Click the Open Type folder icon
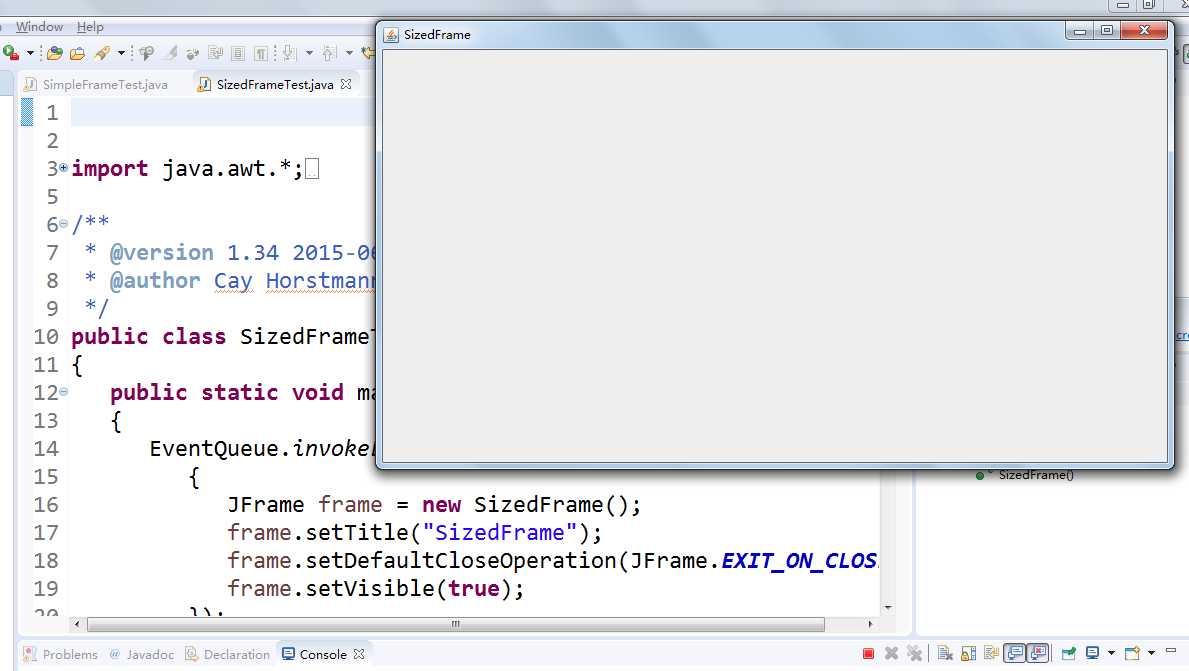Image resolution: width=1189 pixels, height=671 pixels. [77, 53]
